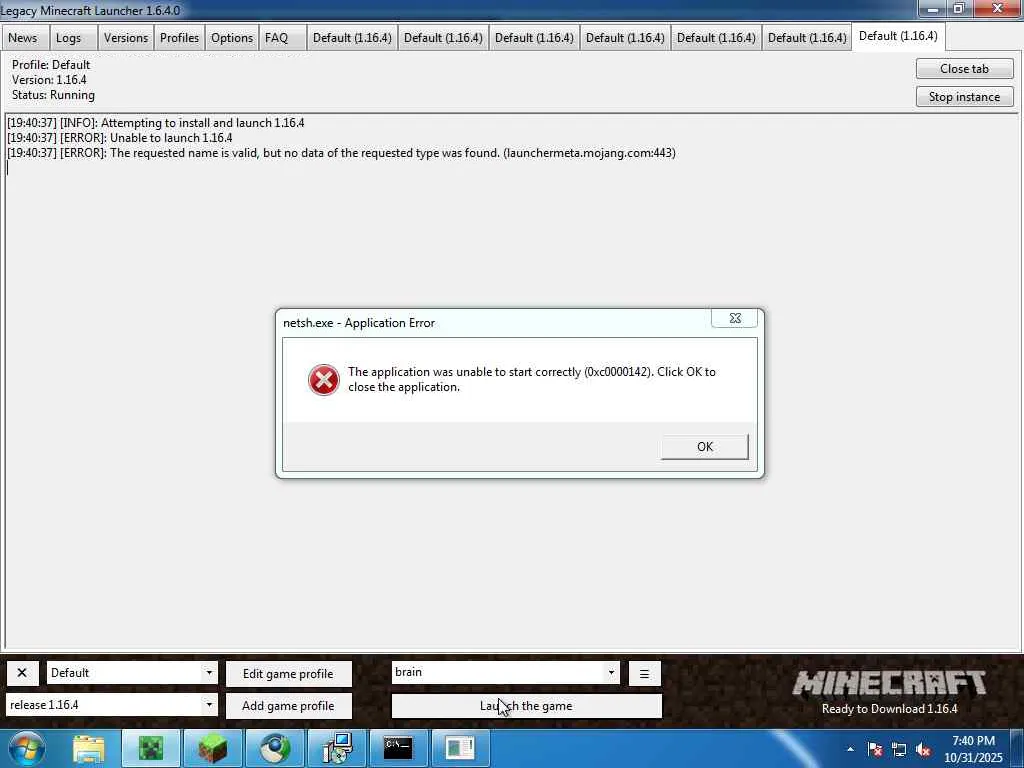Click log line 'Attempting to install and launch 1.16.4'
Screen dimensions: 1024x768
(155, 123)
